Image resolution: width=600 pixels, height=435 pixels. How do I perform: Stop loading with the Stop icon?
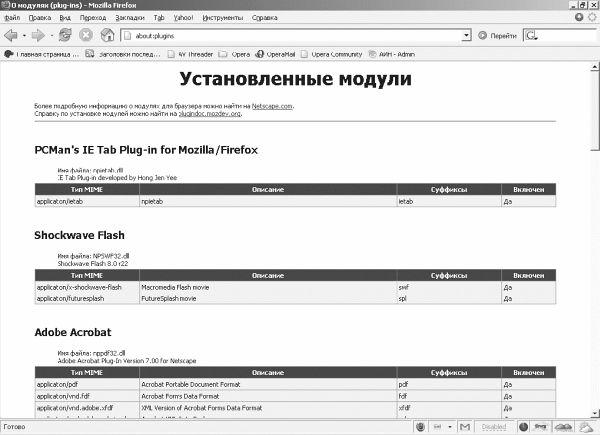[x=86, y=35]
